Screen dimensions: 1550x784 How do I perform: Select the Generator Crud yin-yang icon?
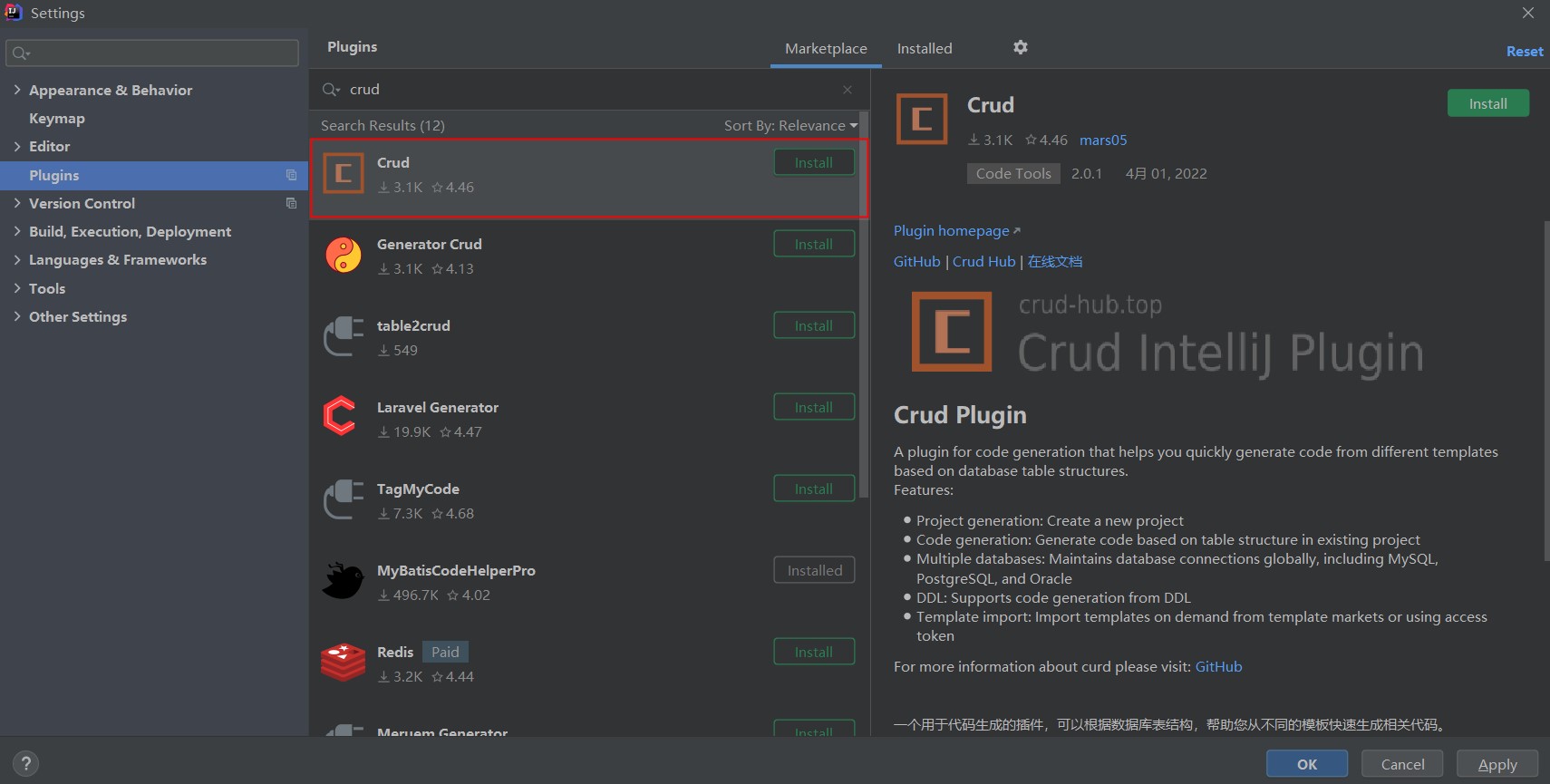coord(344,256)
